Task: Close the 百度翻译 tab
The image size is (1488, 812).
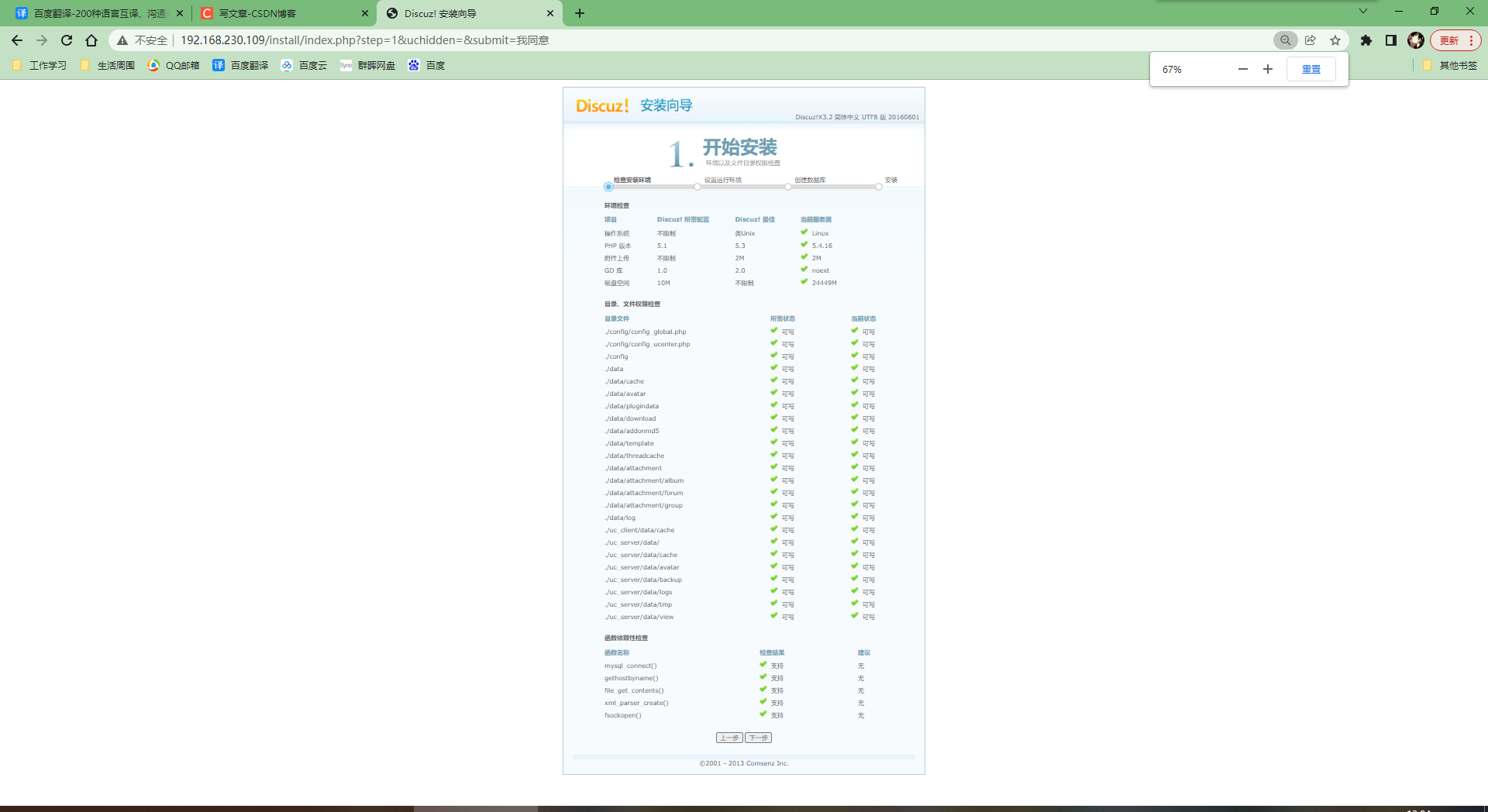Action: [180, 13]
